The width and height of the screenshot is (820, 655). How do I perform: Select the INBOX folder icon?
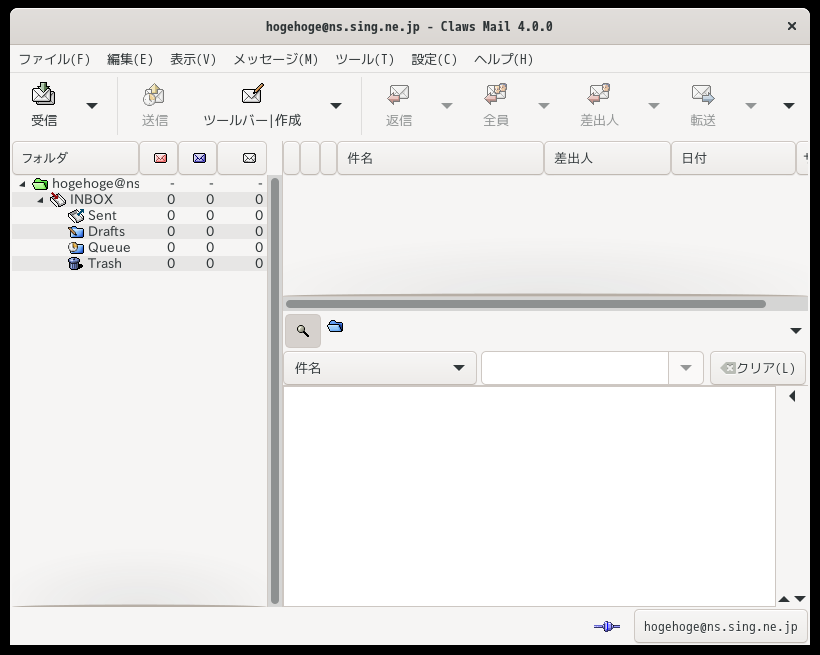58,199
